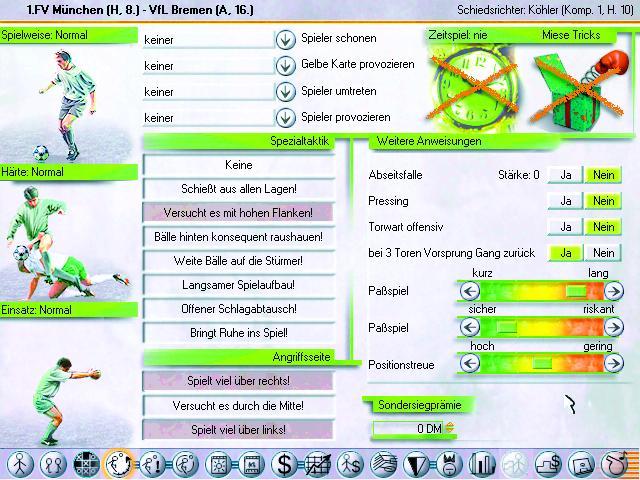
Task: Set Pressing to Ja
Action: [565, 201]
